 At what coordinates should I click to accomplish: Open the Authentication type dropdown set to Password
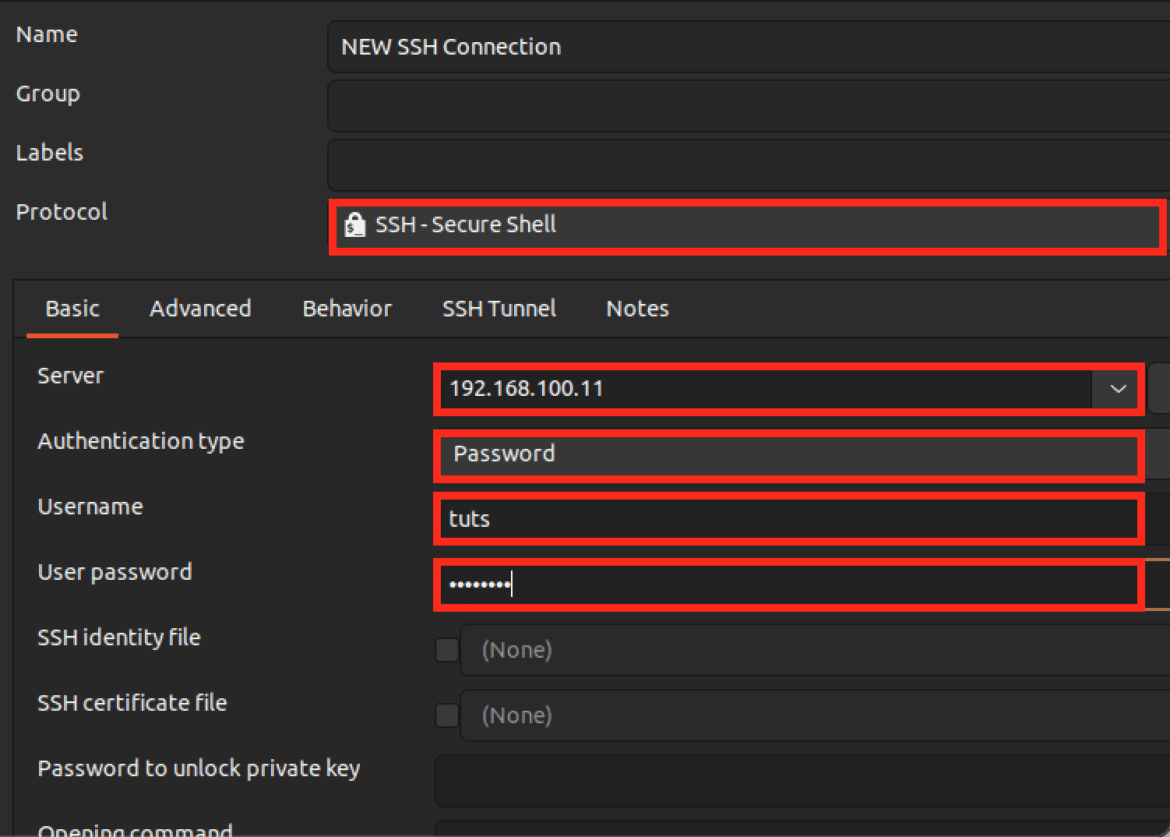point(788,454)
